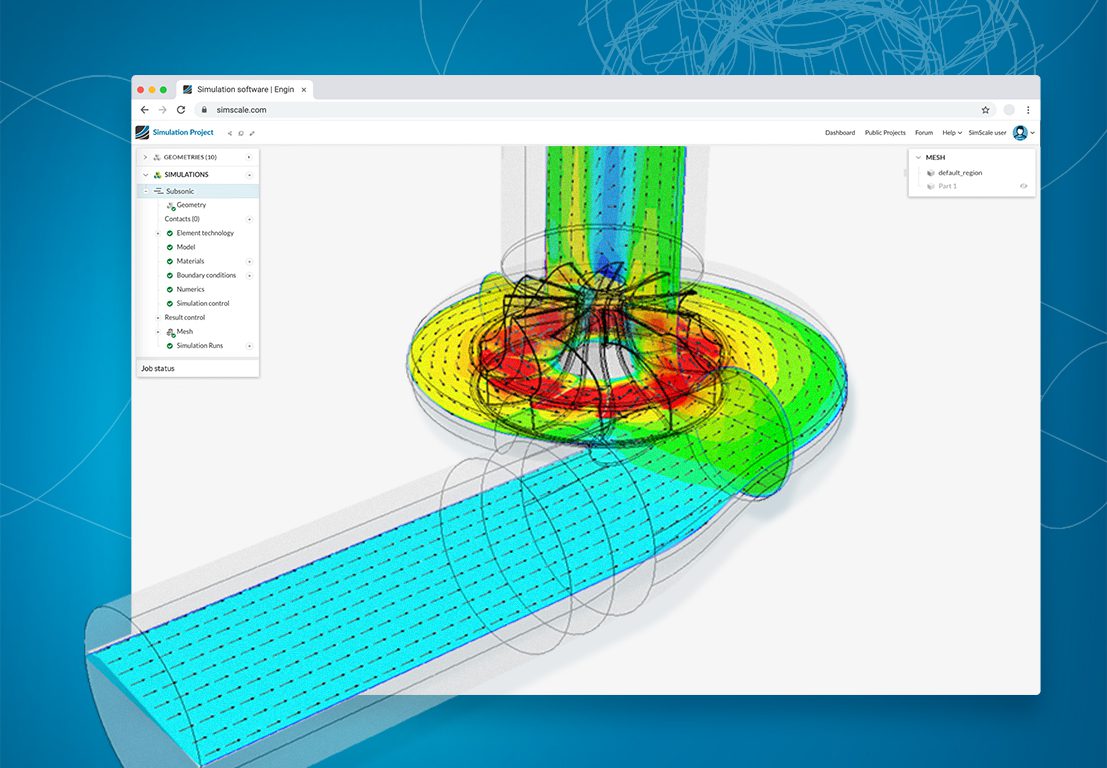This screenshot has height=768, width=1107.
Task: Collapse the MESH panel chevron
Action: click(x=918, y=157)
